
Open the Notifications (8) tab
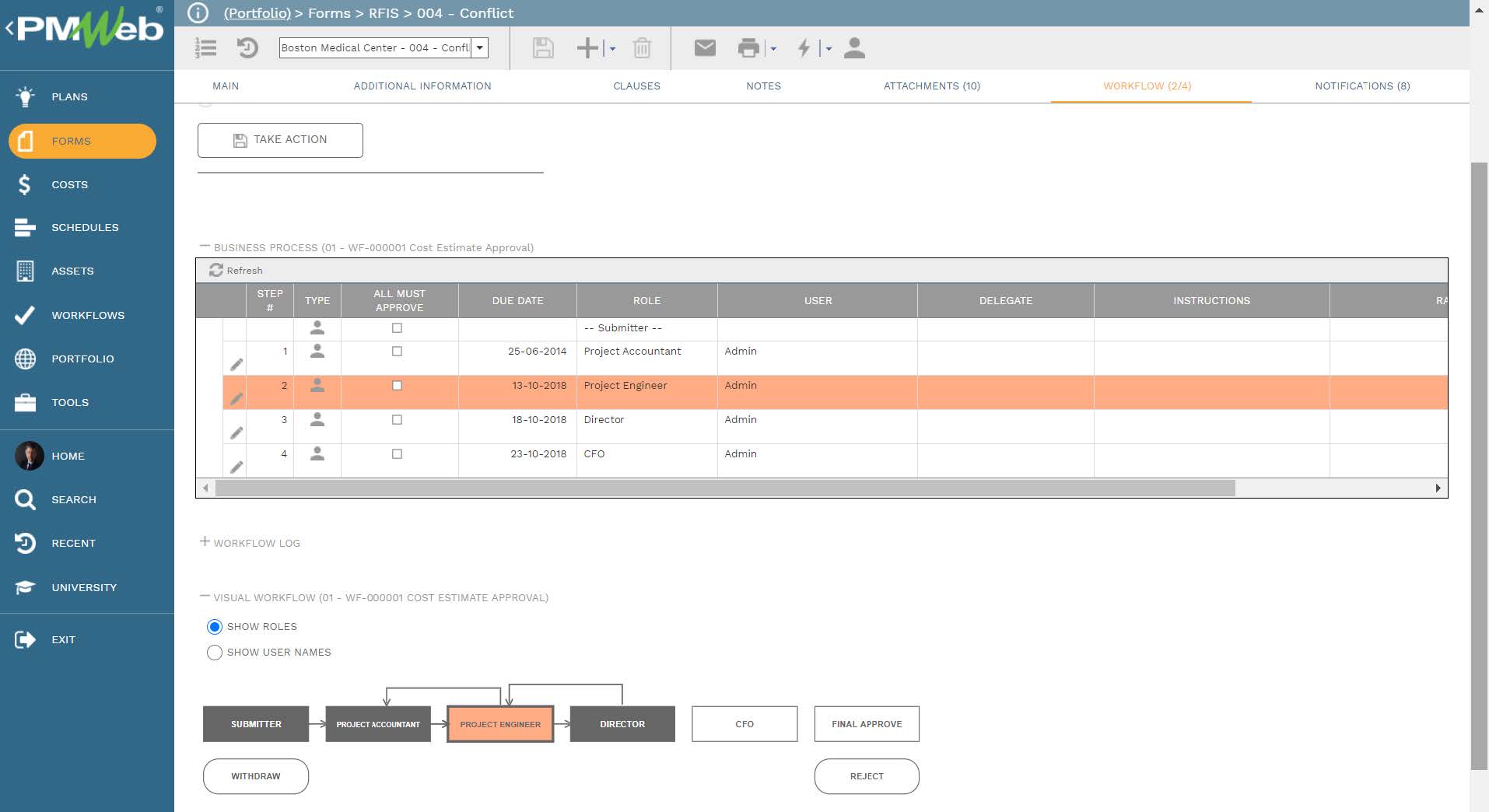click(1361, 86)
